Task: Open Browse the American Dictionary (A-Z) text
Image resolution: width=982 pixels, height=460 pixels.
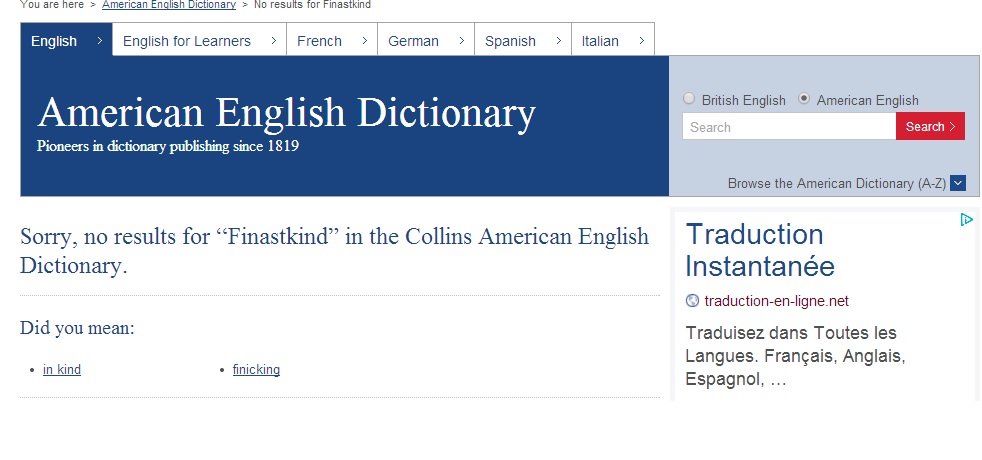Action: tap(837, 183)
